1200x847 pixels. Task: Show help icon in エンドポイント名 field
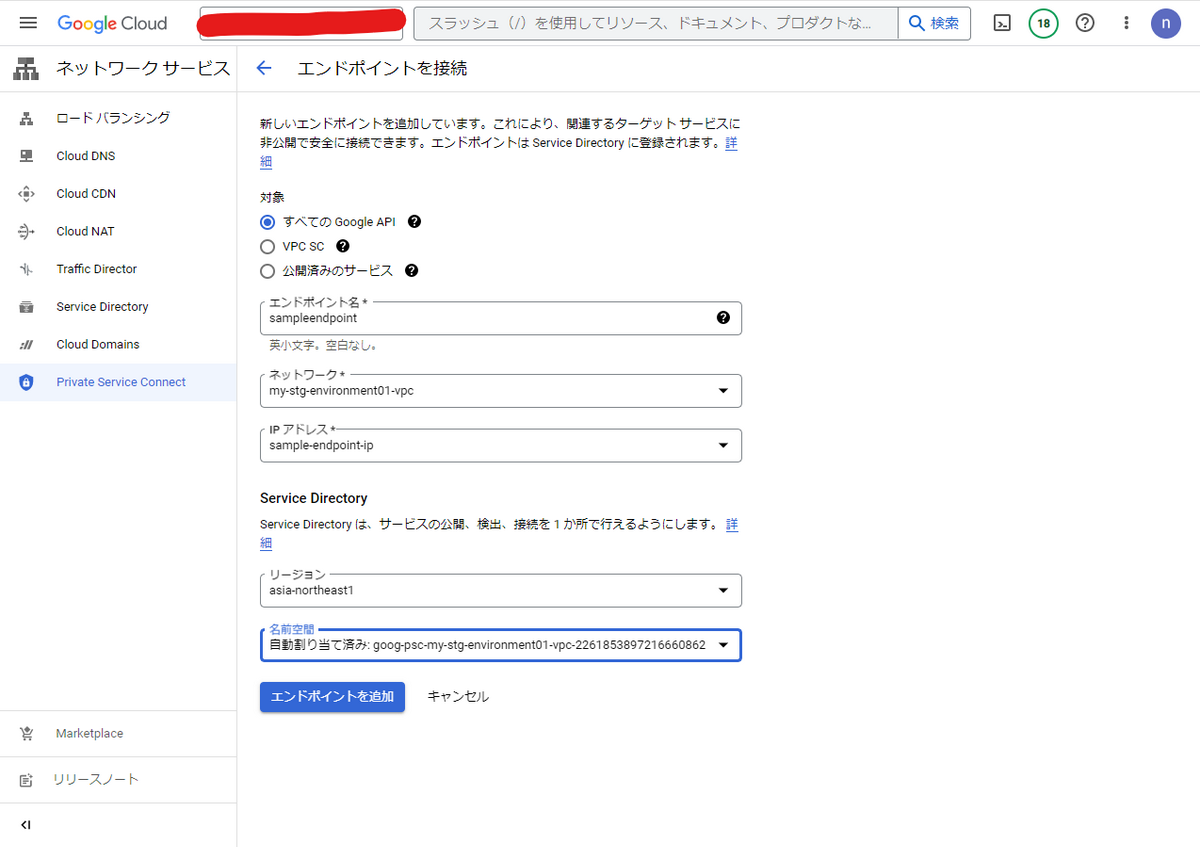click(723, 318)
